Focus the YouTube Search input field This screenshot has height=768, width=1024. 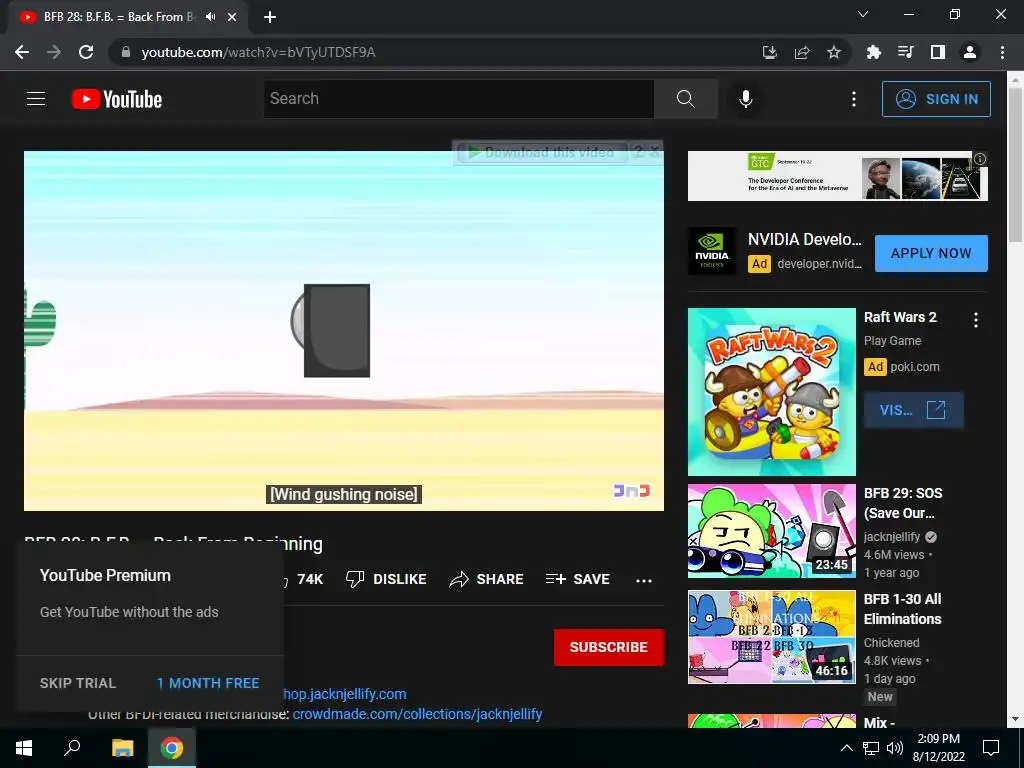click(x=459, y=99)
